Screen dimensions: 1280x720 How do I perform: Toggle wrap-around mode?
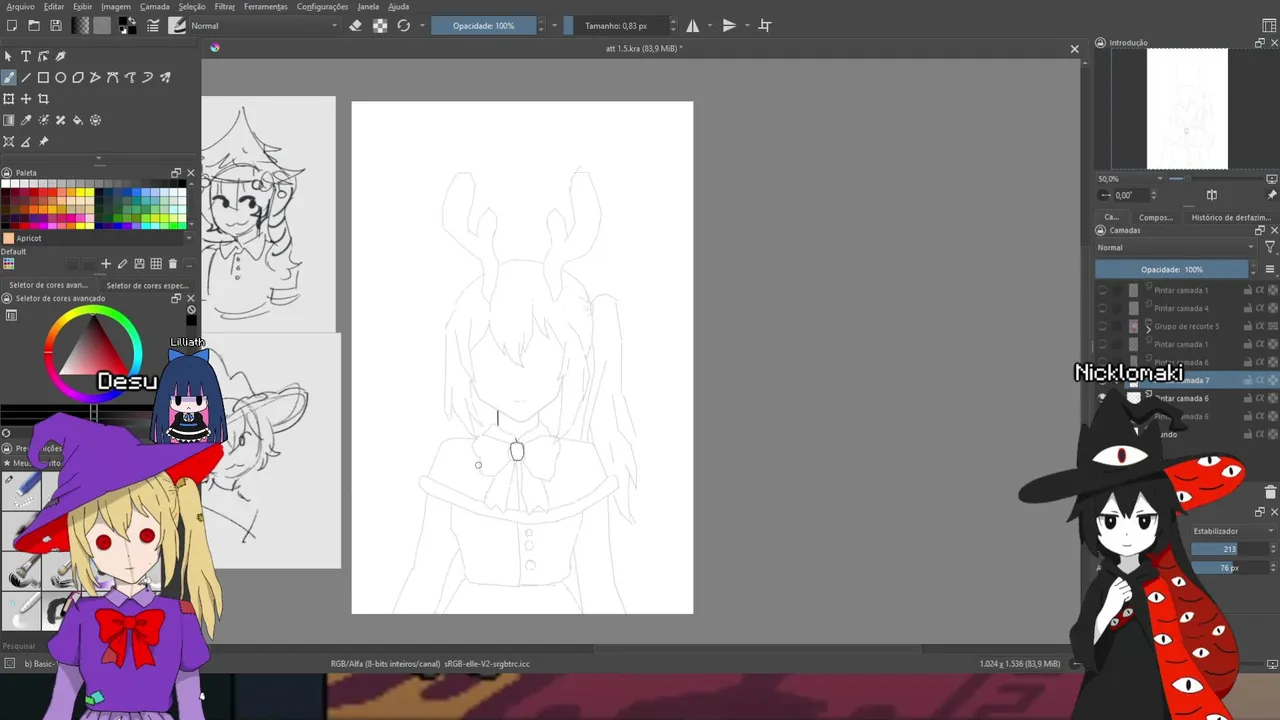765,26
